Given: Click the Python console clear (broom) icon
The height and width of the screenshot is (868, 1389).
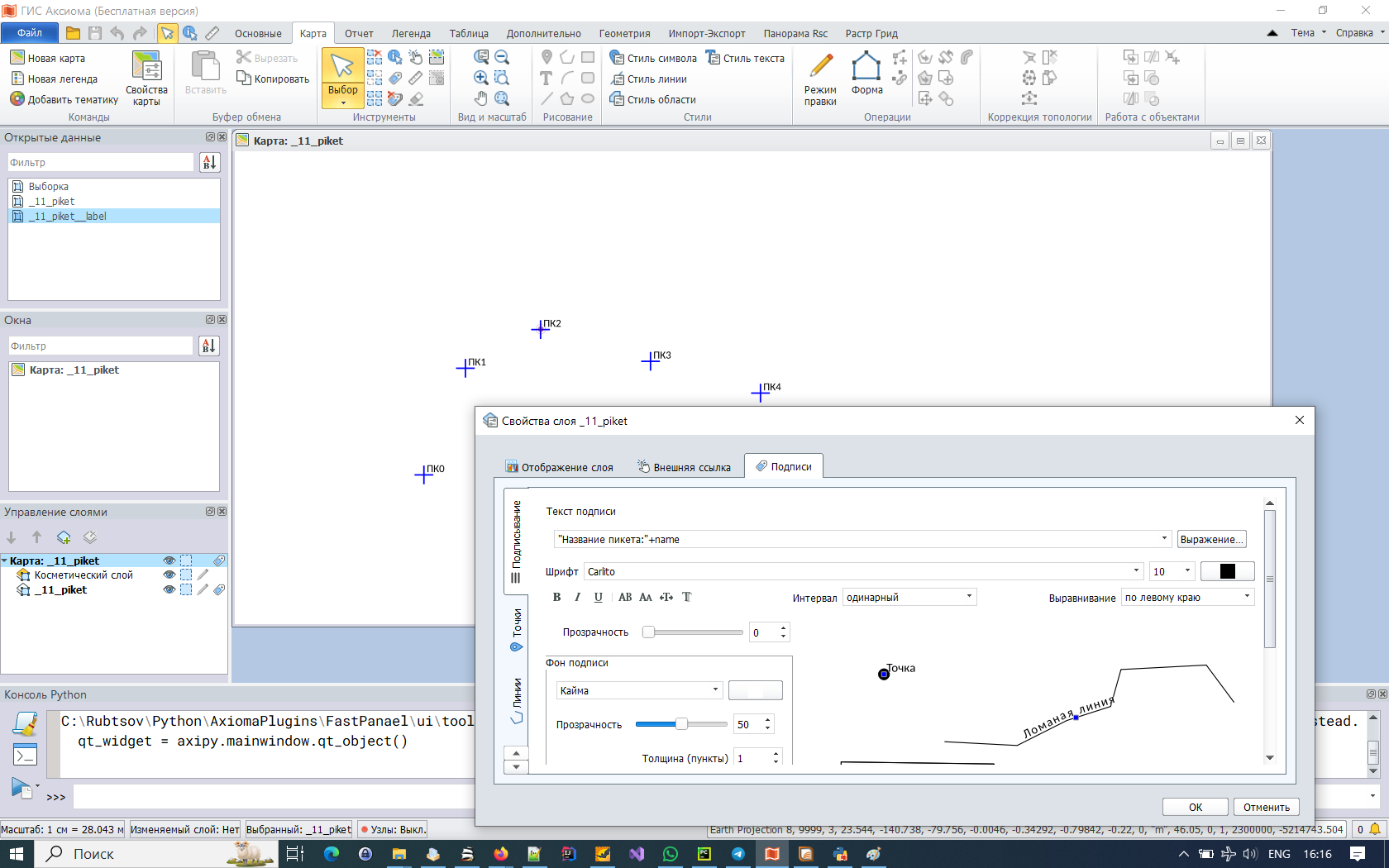Looking at the screenshot, I should (x=26, y=724).
